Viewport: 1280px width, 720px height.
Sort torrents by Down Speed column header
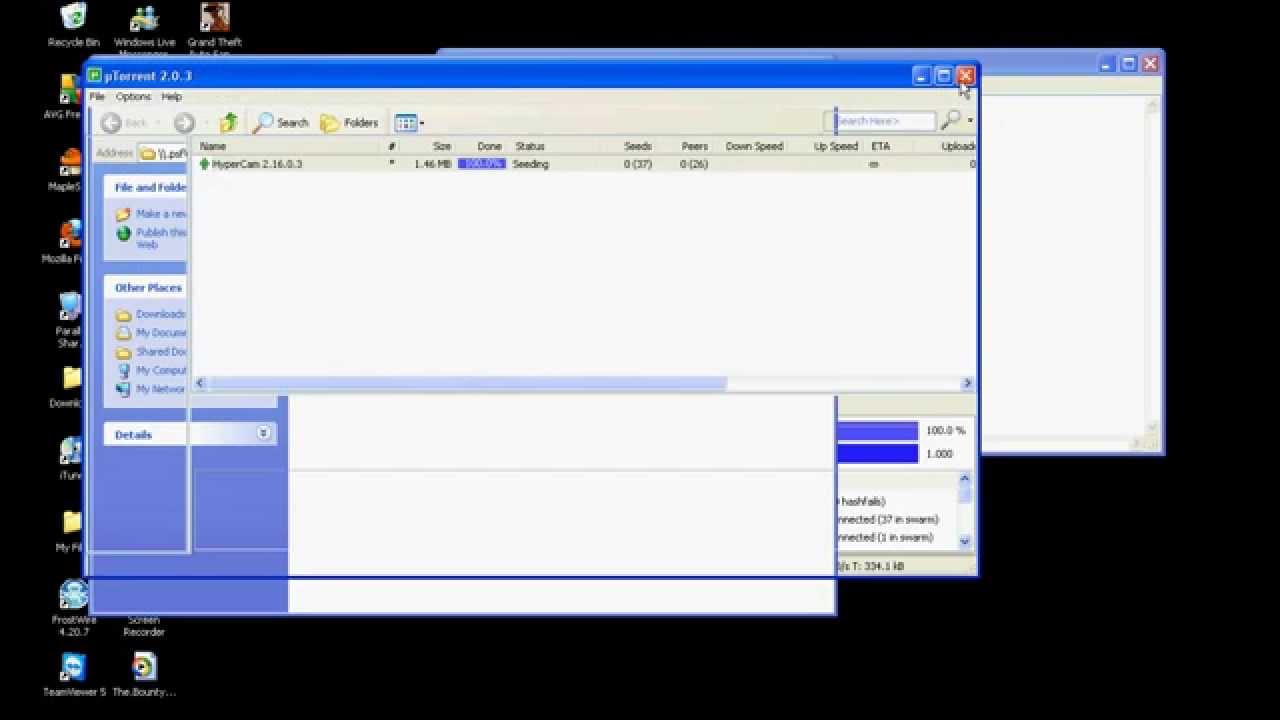coord(753,146)
